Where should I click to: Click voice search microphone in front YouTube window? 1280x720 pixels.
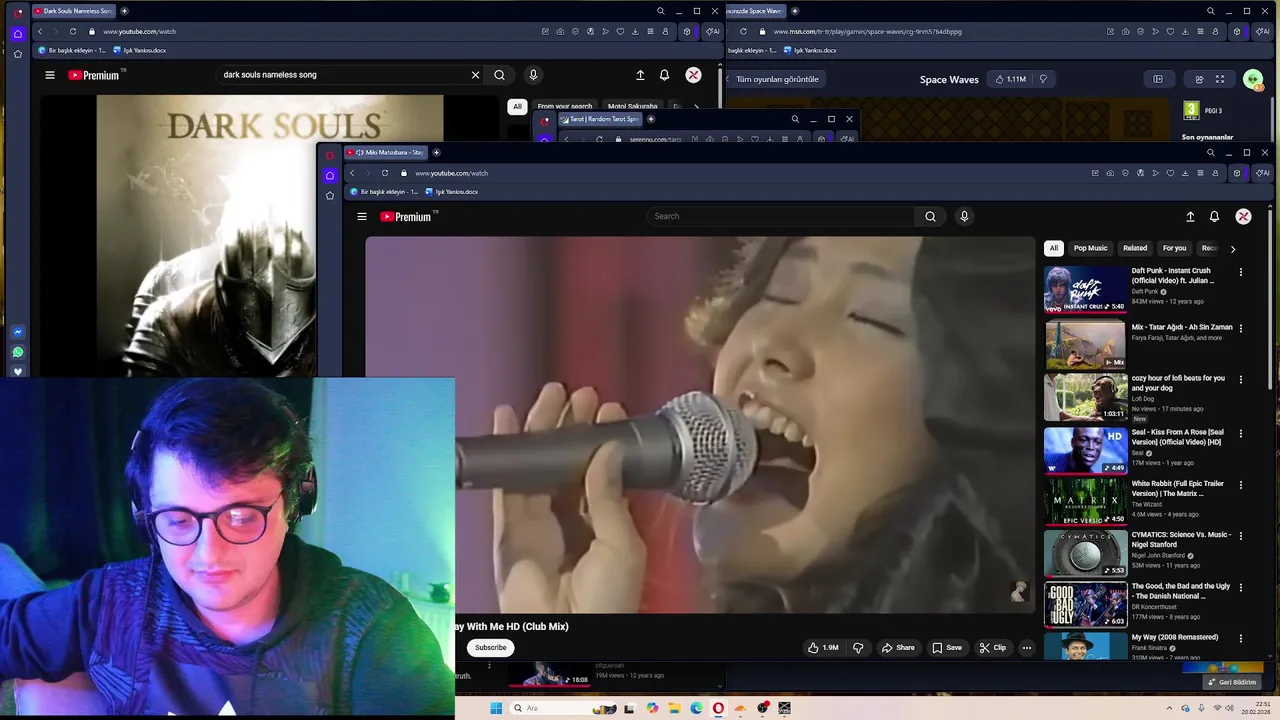click(964, 216)
